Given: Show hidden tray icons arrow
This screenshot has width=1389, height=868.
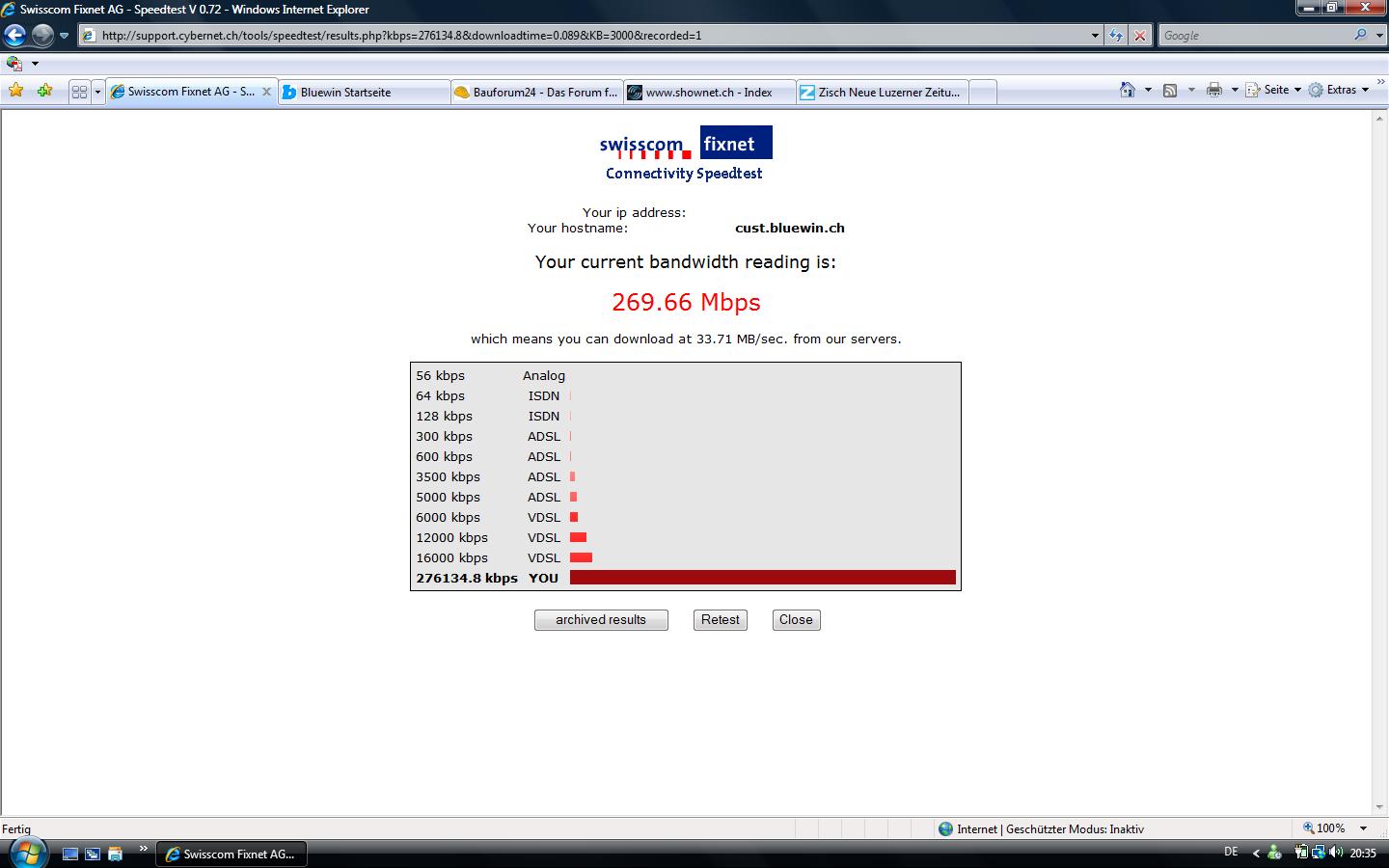Looking at the screenshot, I should point(1256,853).
